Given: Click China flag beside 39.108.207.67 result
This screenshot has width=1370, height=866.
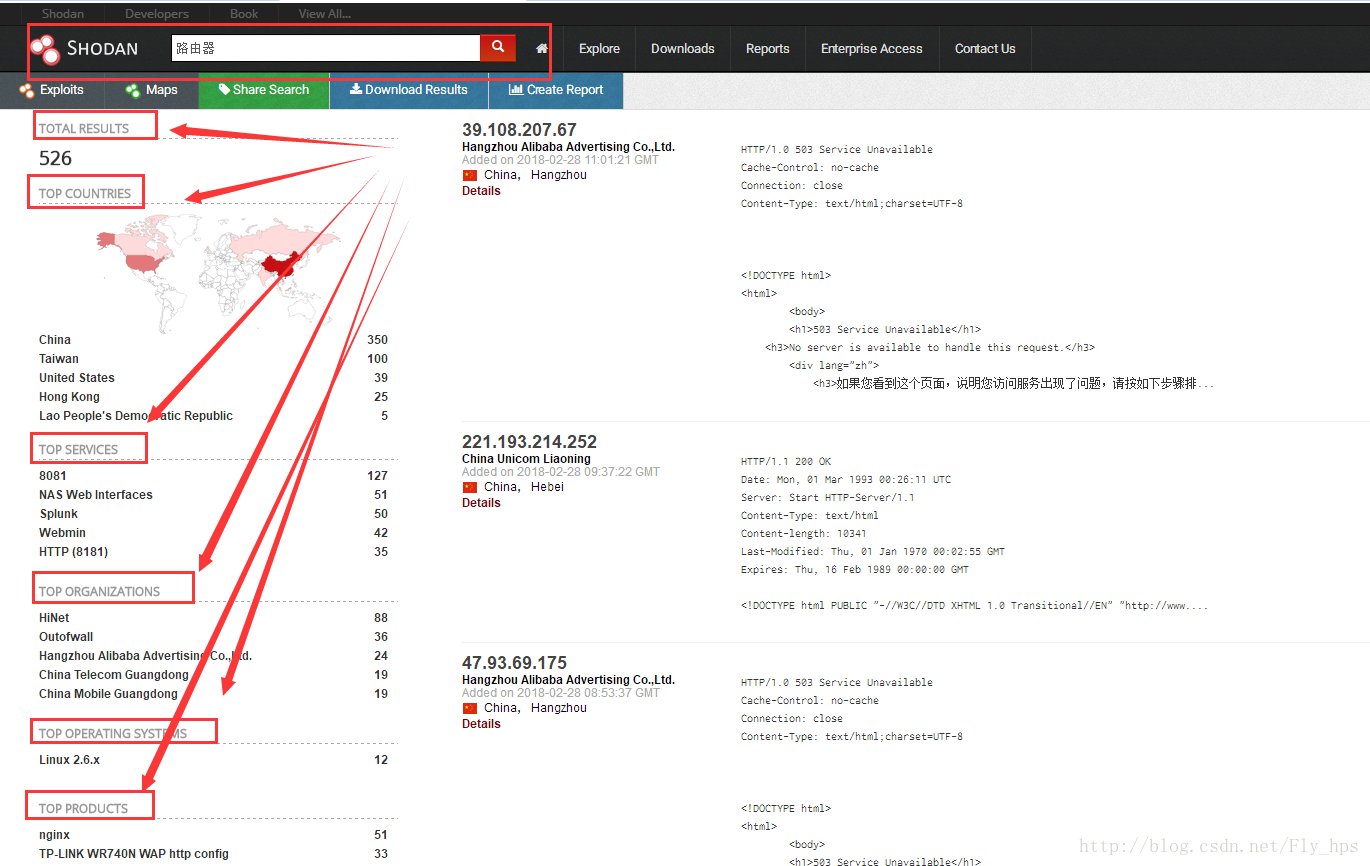Looking at the screenshot, I should (x=470, y=175).
